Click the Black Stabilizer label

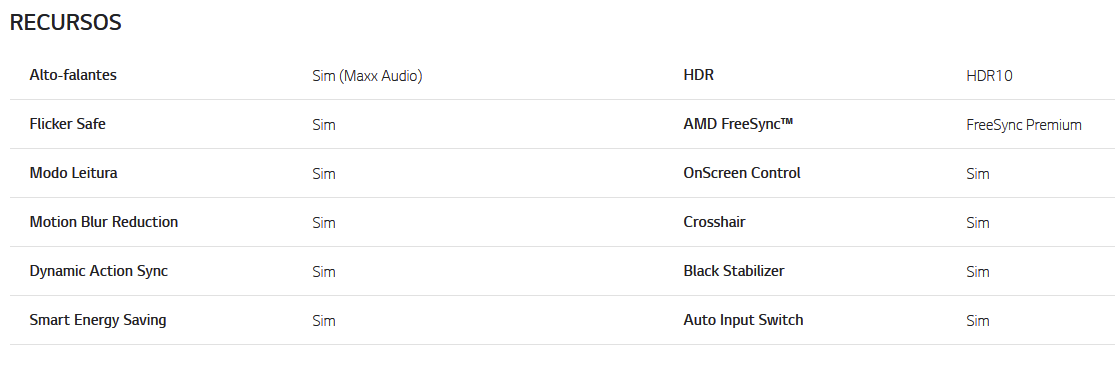pos(734,271)
